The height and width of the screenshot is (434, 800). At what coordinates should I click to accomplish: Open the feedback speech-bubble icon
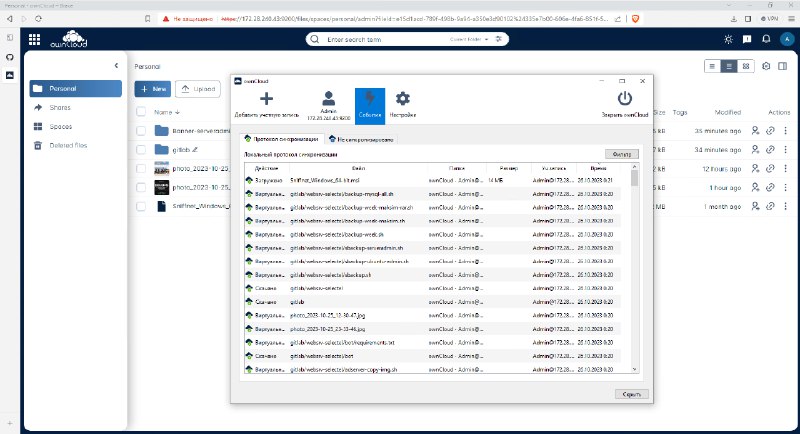(x=747, y=39)
